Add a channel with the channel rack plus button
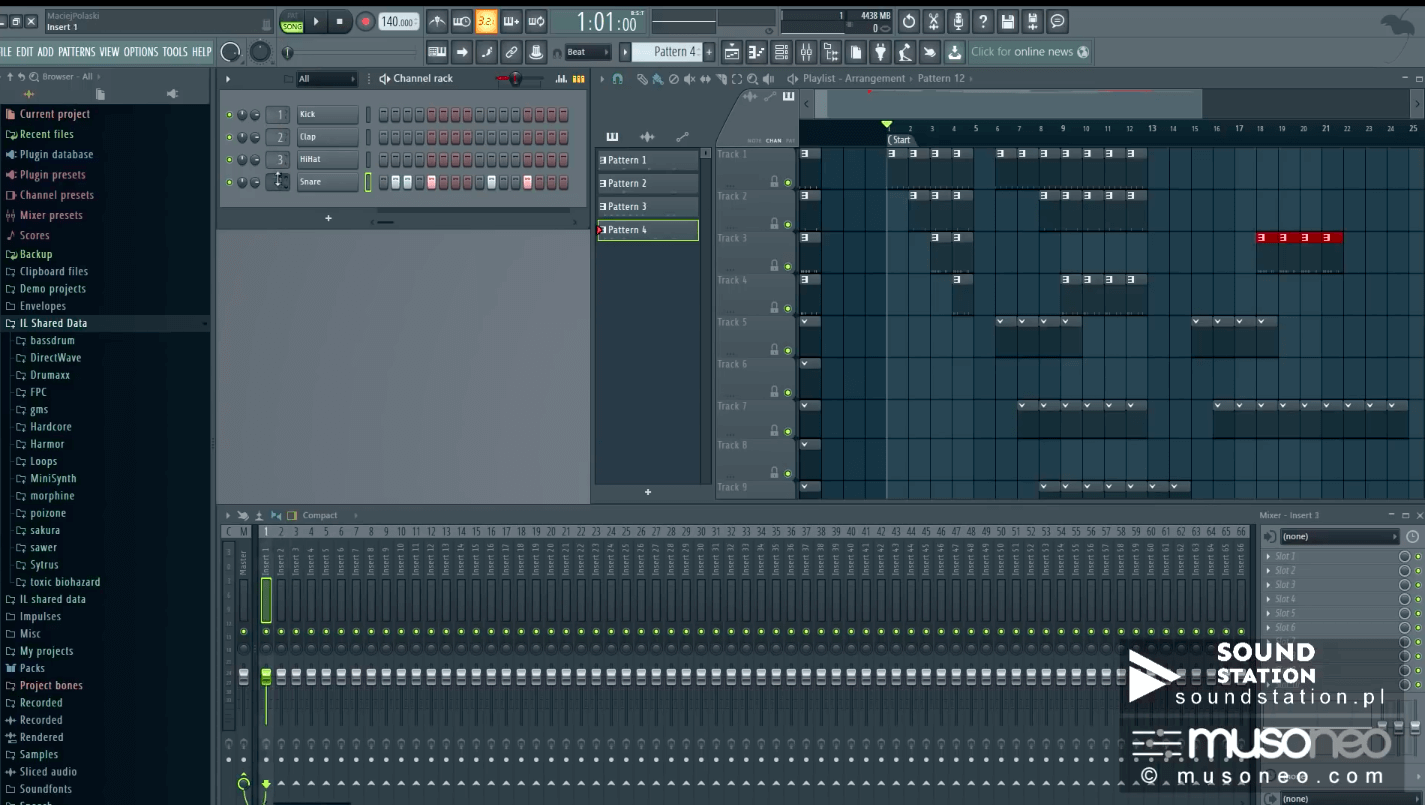Image resolution: width=1425 pixels, height=805 pixels. (328, 218)
